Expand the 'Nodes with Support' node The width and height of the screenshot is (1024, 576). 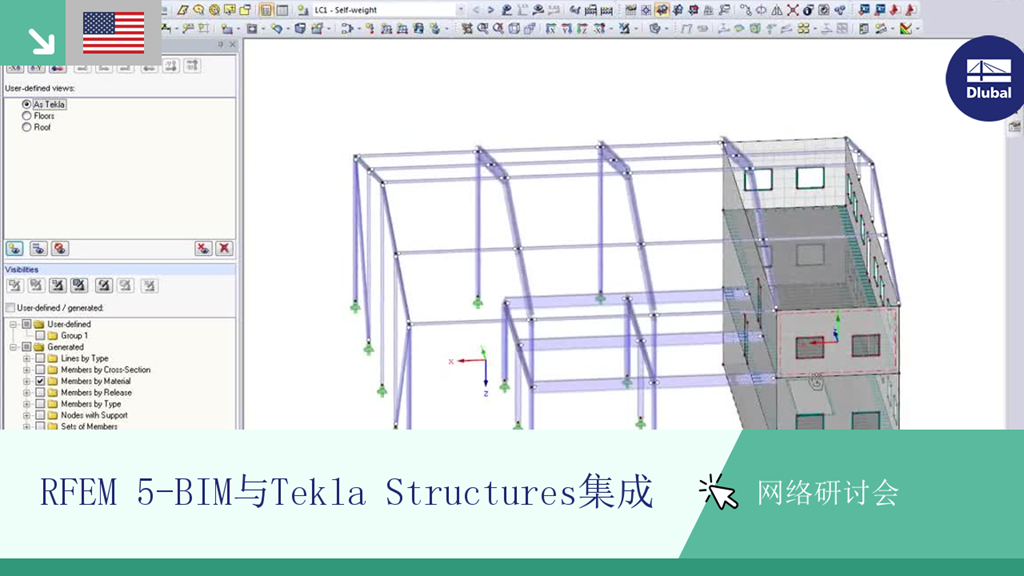(26, 415)
